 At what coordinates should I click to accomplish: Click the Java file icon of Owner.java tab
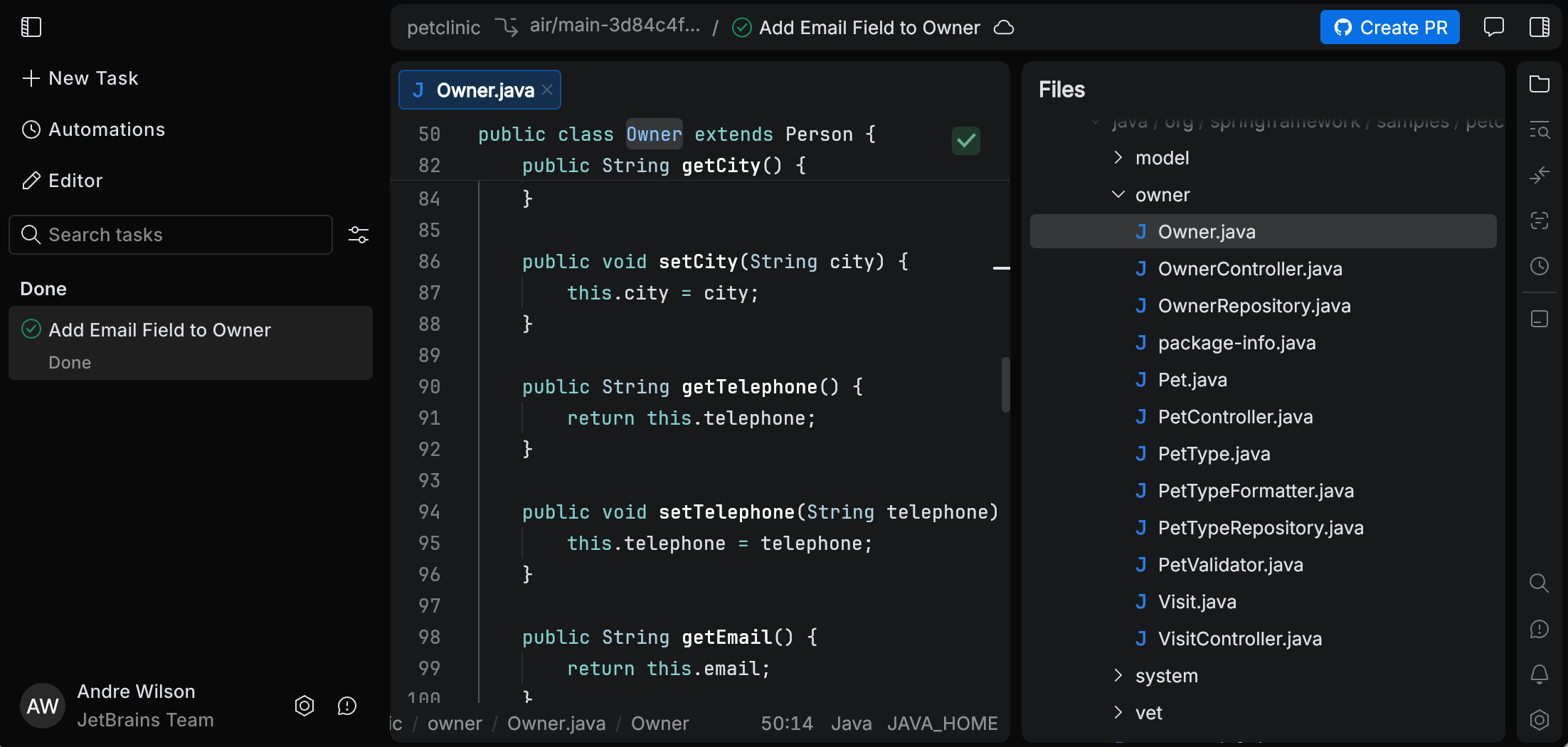coord(418,90)
